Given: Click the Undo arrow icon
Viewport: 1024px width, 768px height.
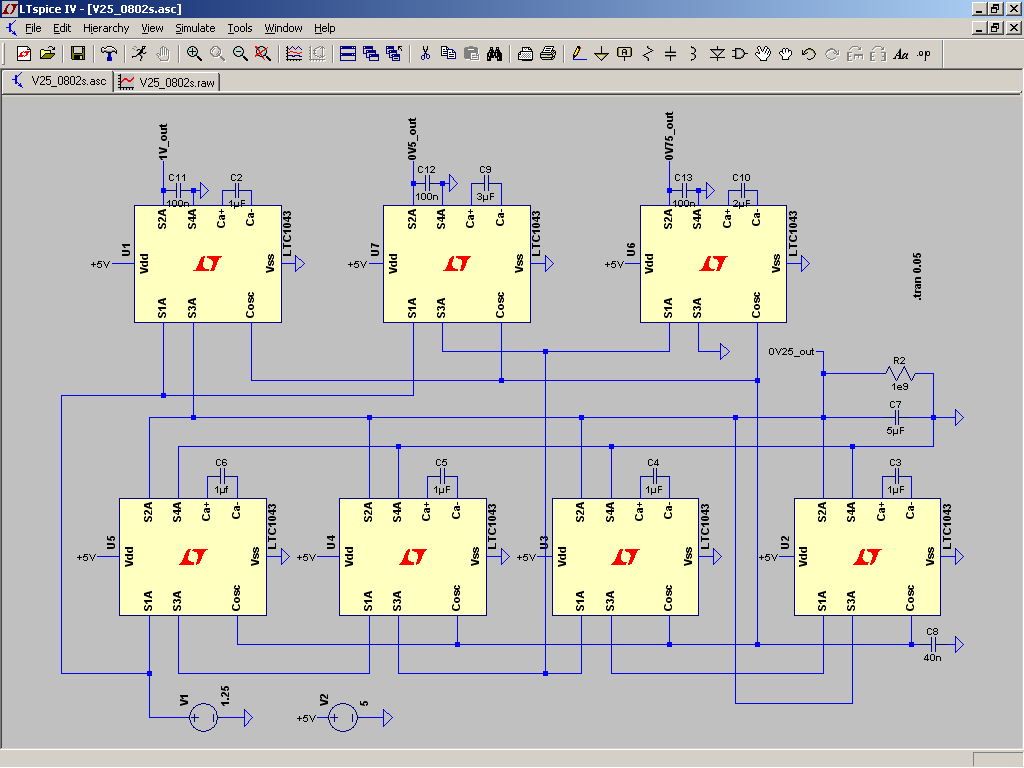Looking at the screenshot, I should click(x=808, y=54).
